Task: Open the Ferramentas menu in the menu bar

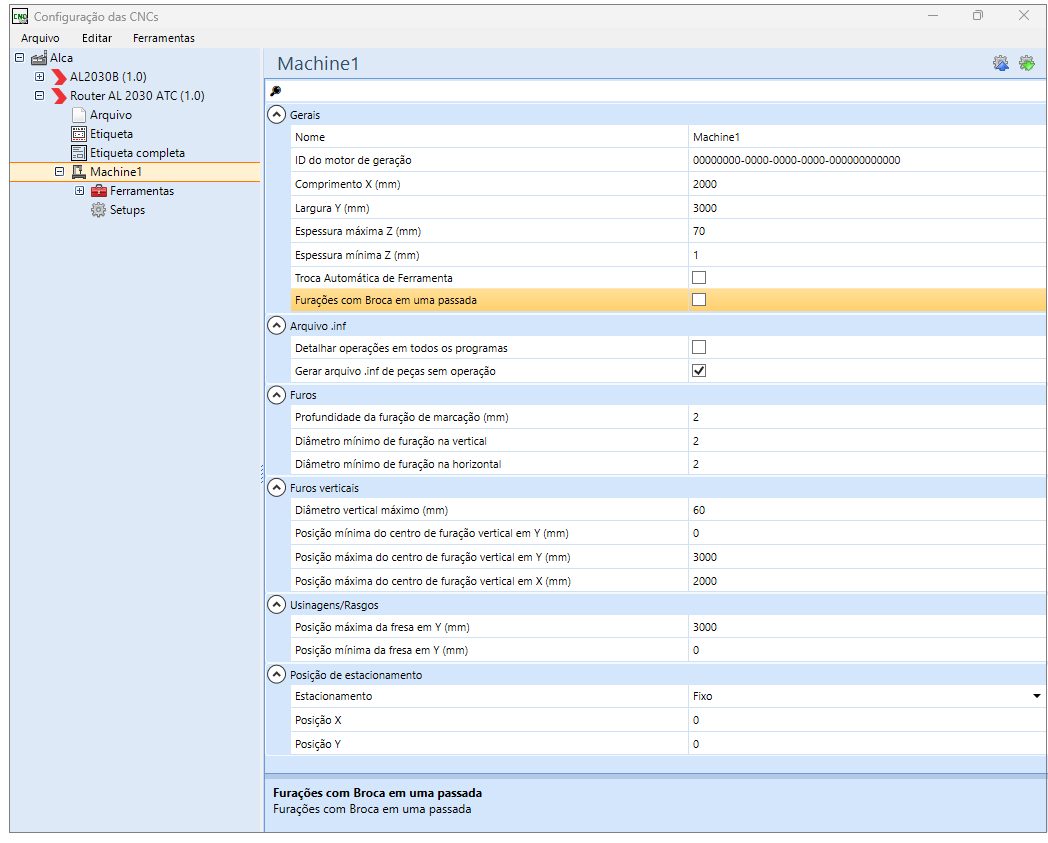Action: (164, 38)
